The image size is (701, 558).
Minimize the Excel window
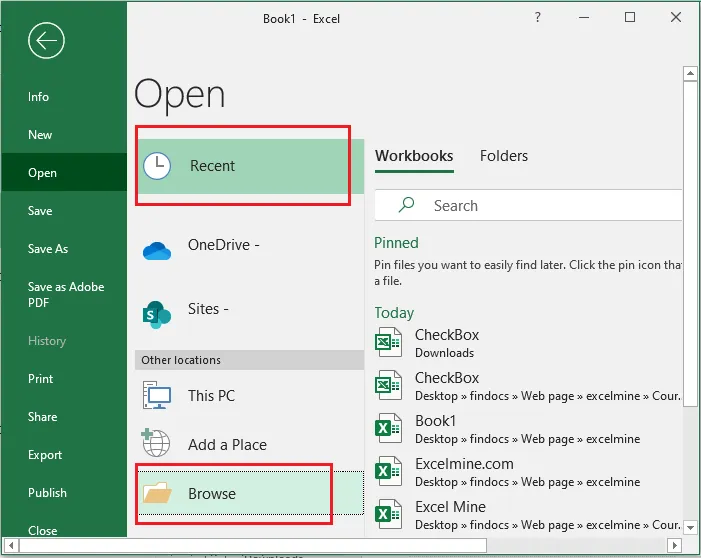584,17
